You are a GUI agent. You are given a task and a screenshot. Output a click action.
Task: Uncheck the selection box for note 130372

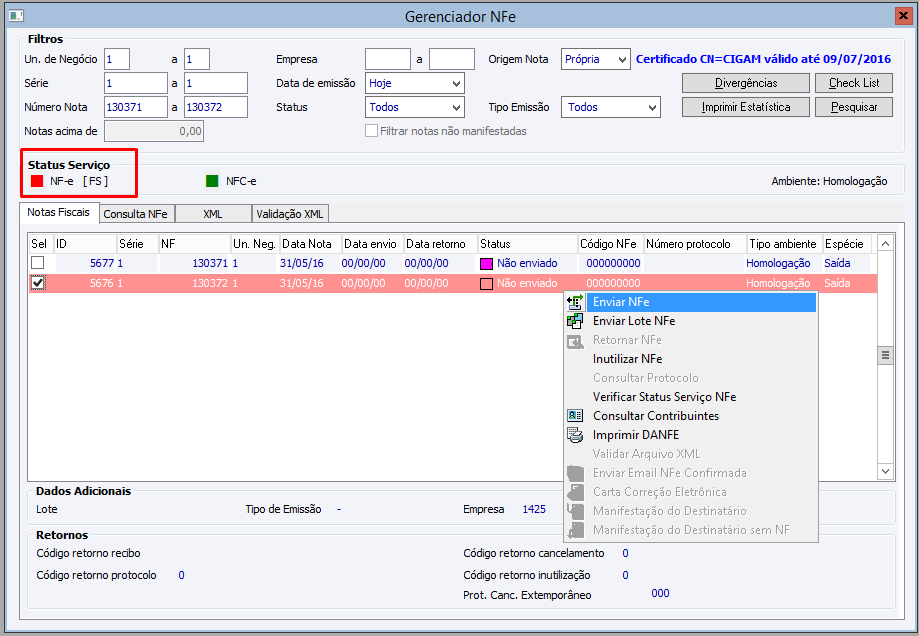38,283
